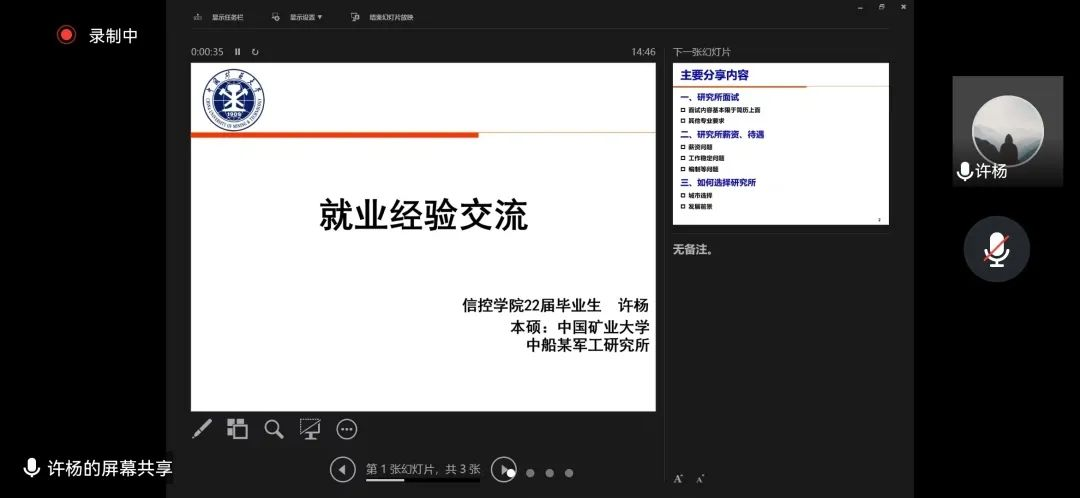Select the pen and laser pointer tool
The height and width of the screenshot is (498, 1080).
[x=202, y=429]
